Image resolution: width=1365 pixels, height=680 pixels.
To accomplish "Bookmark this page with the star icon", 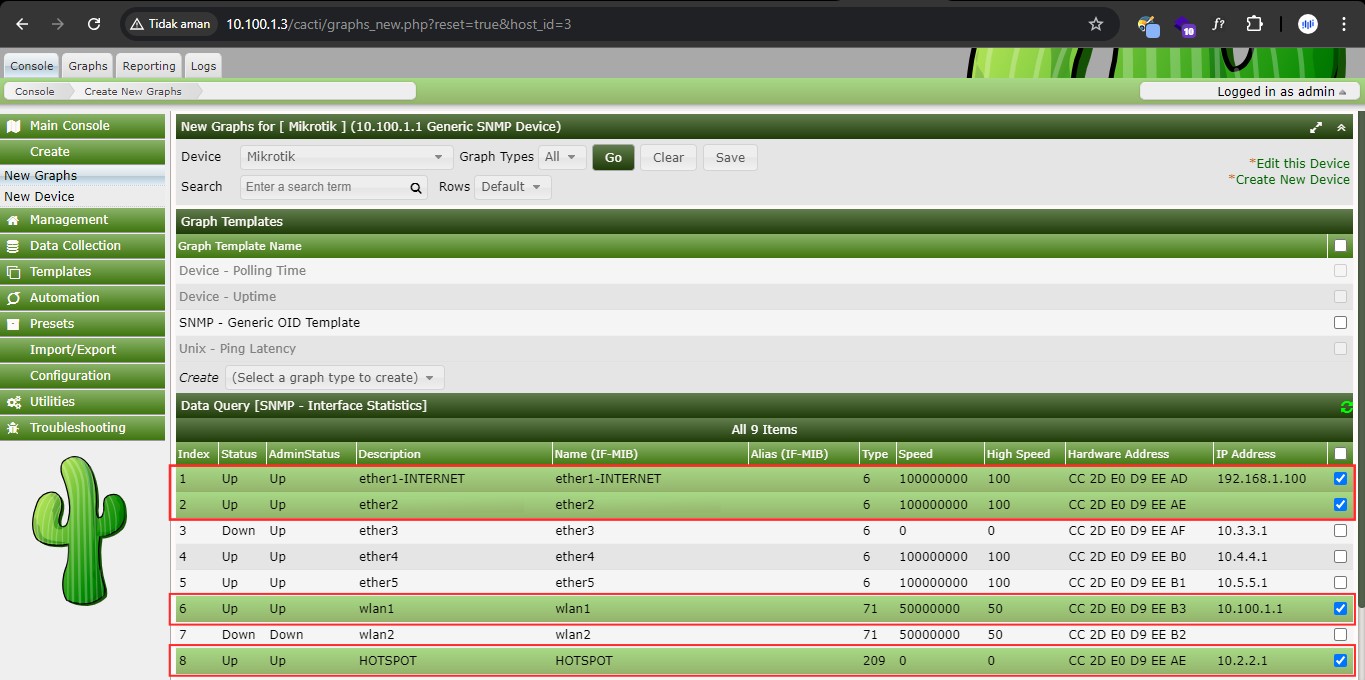I will 1096,24.
